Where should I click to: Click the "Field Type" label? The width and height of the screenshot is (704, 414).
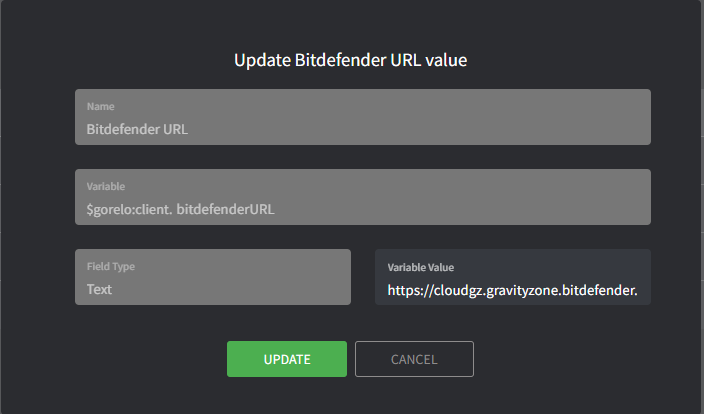tap(111, 267)
